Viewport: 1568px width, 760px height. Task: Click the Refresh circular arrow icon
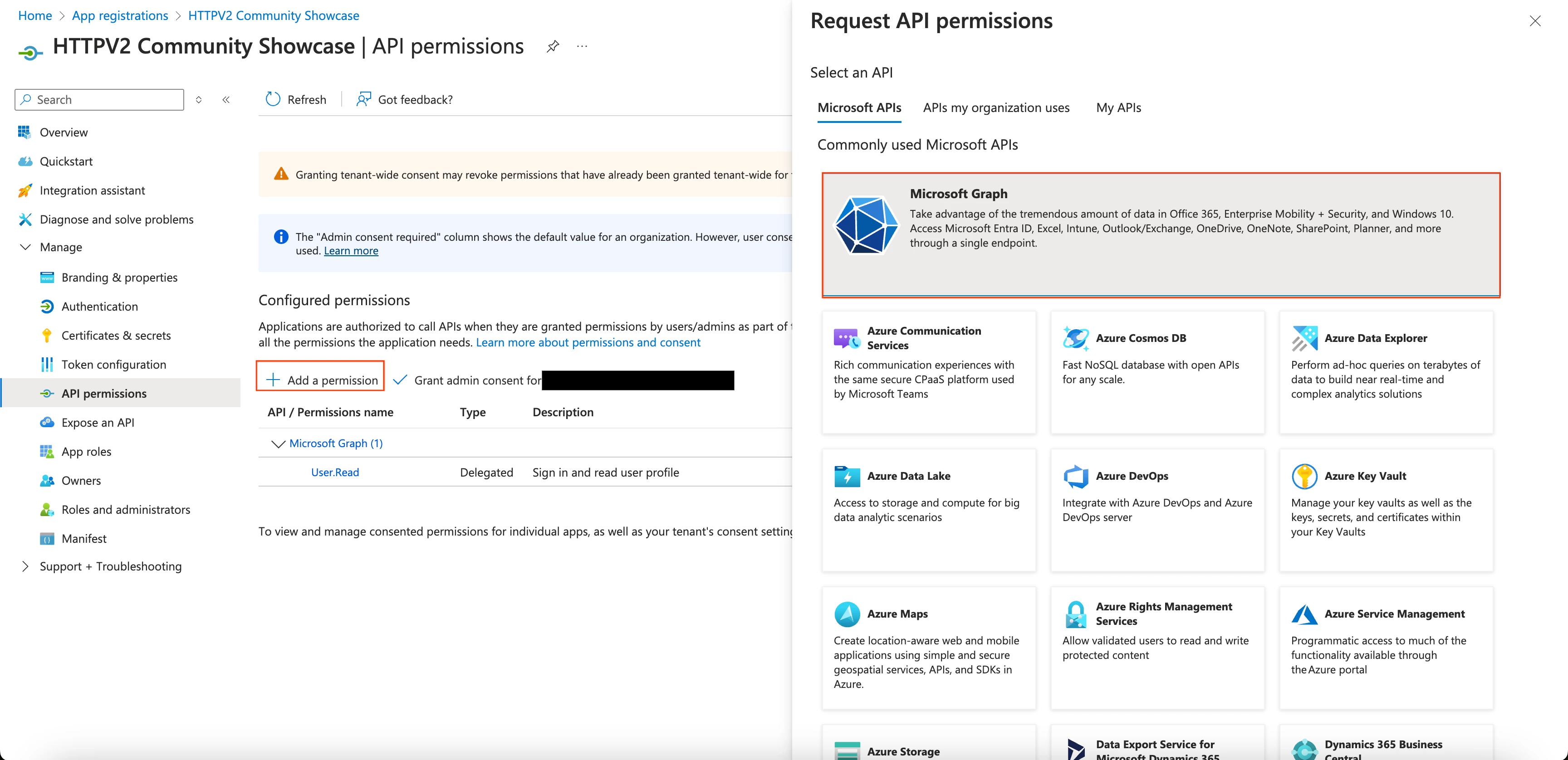click(273, 99)
